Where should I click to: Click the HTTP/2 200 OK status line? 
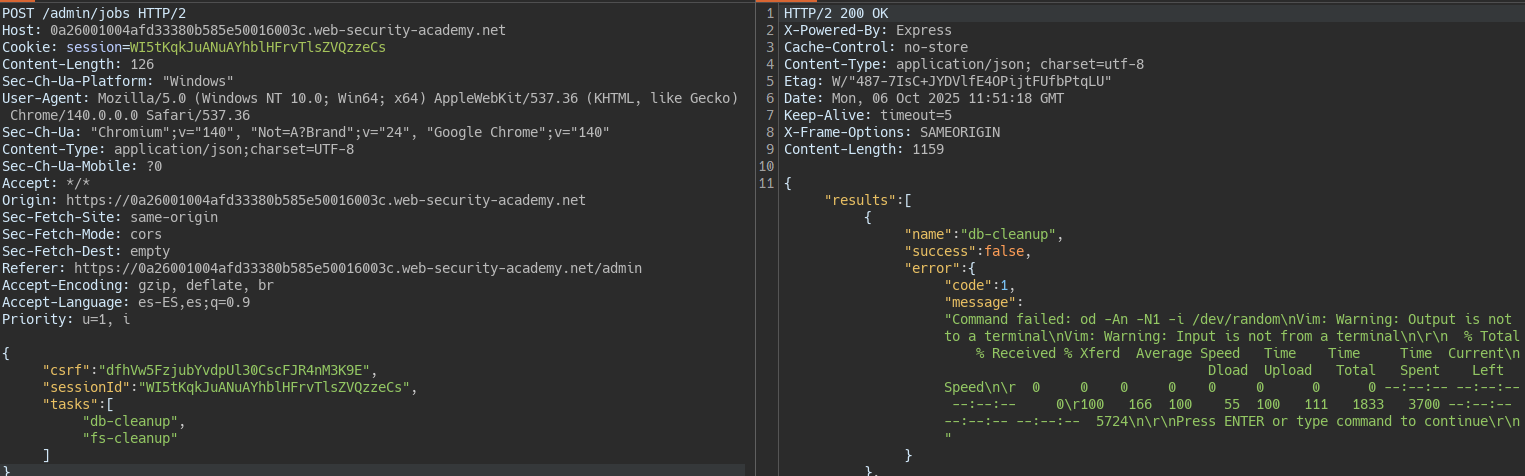(x=836, y=13)
